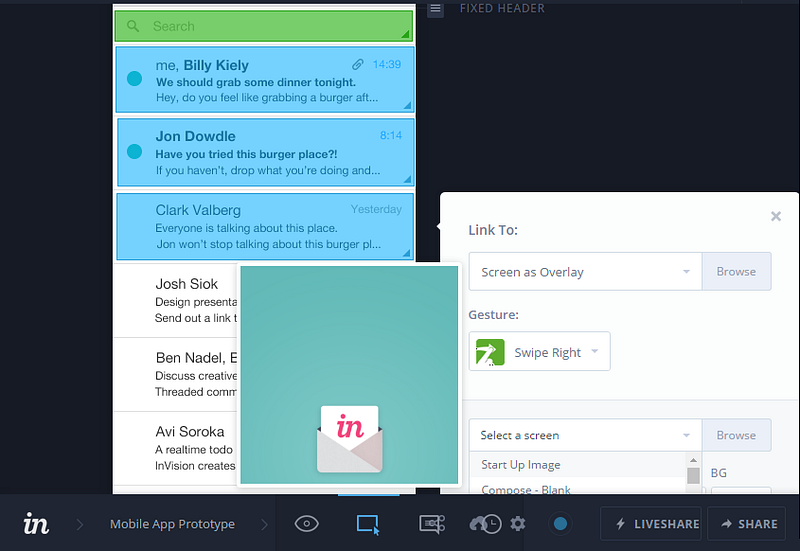Expand the Select a screen dropdown
The height and width of the screenshot is (551, 800).
pos(585,435)
